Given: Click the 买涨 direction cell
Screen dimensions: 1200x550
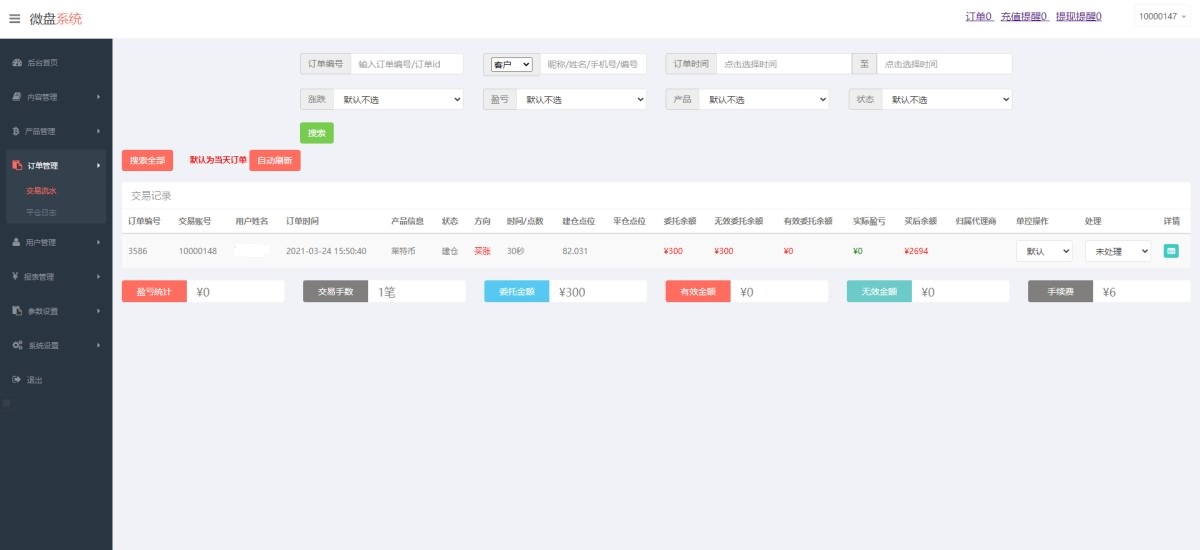Looking at the screenshot, I should coord(482,251).
